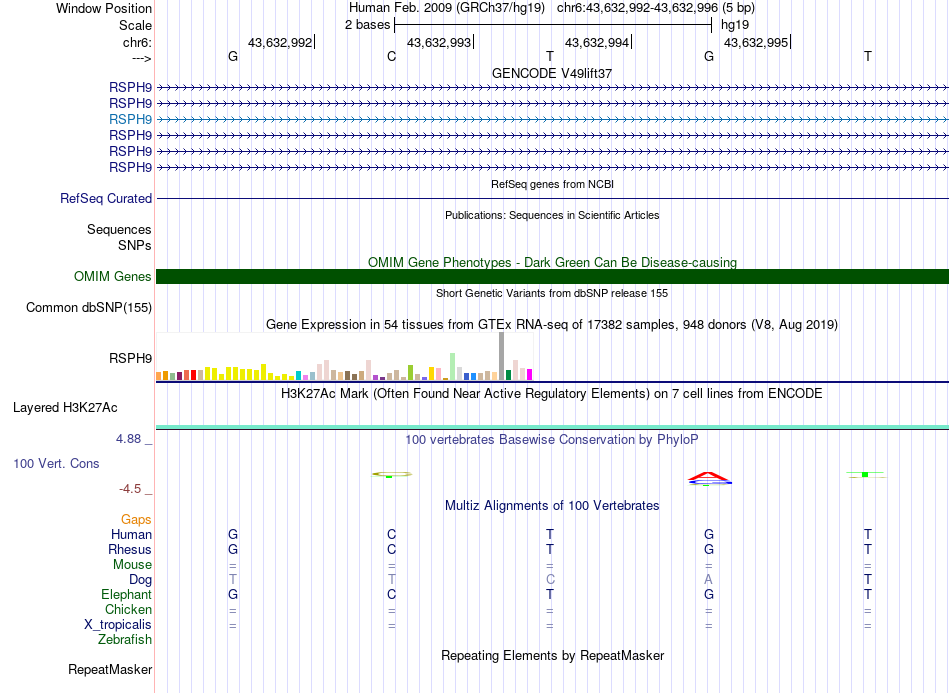This screenshot has width=950, height=693.
Task: Select position marker 43,632,994 on the ruler
Action: tap(597, 42)
